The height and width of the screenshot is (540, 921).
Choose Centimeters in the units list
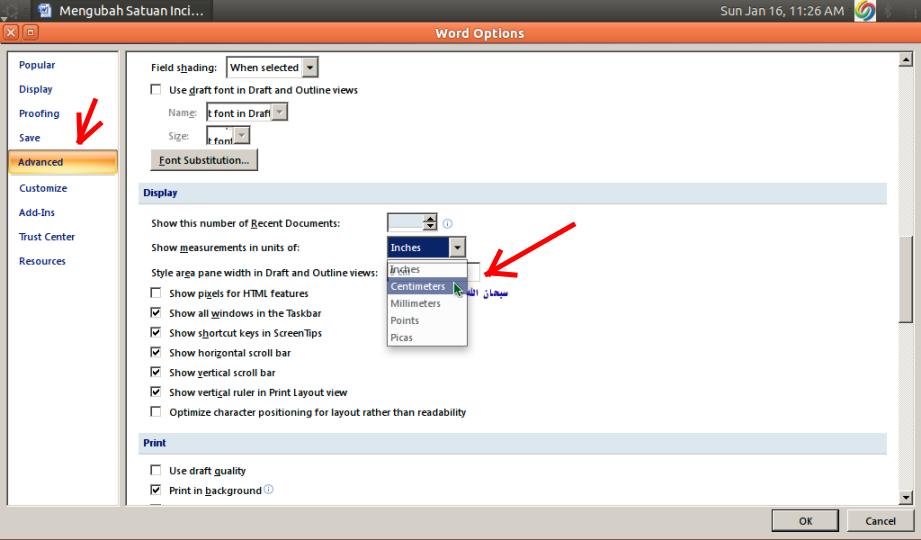427,286
